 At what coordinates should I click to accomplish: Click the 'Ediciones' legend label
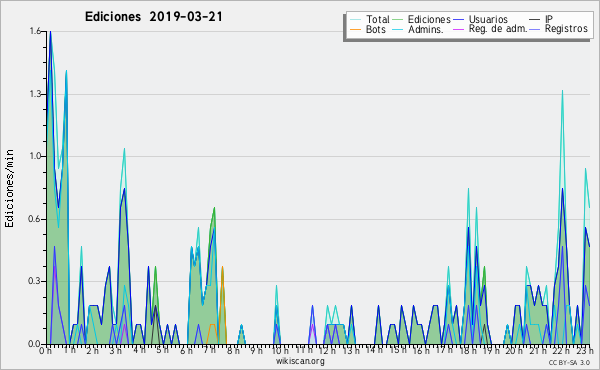[x=429, y=19]
